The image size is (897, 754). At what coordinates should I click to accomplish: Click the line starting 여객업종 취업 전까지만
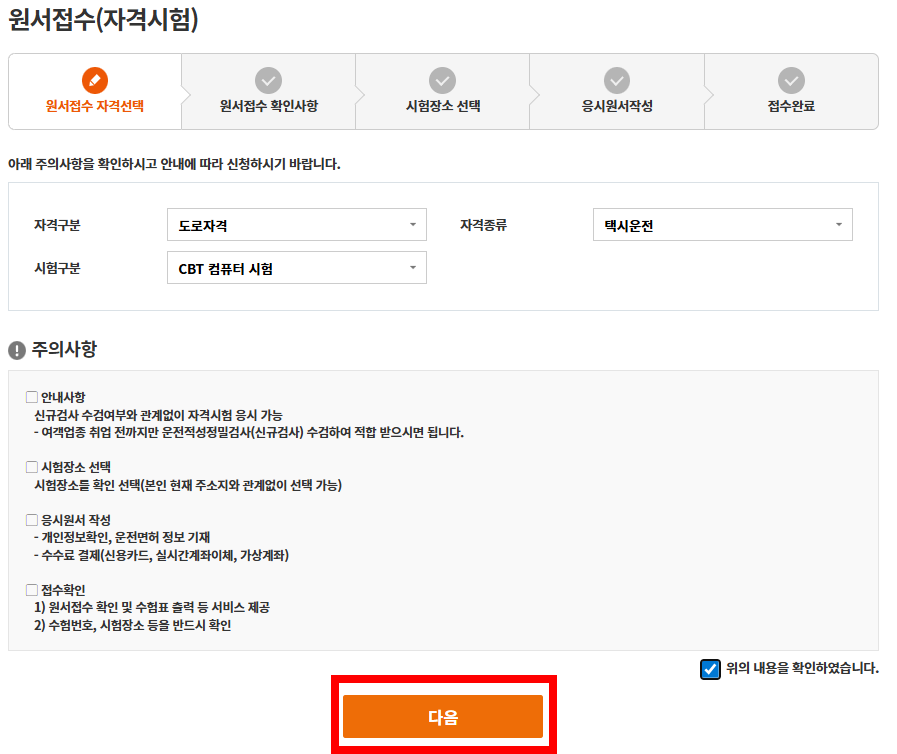tap(249, 432)
